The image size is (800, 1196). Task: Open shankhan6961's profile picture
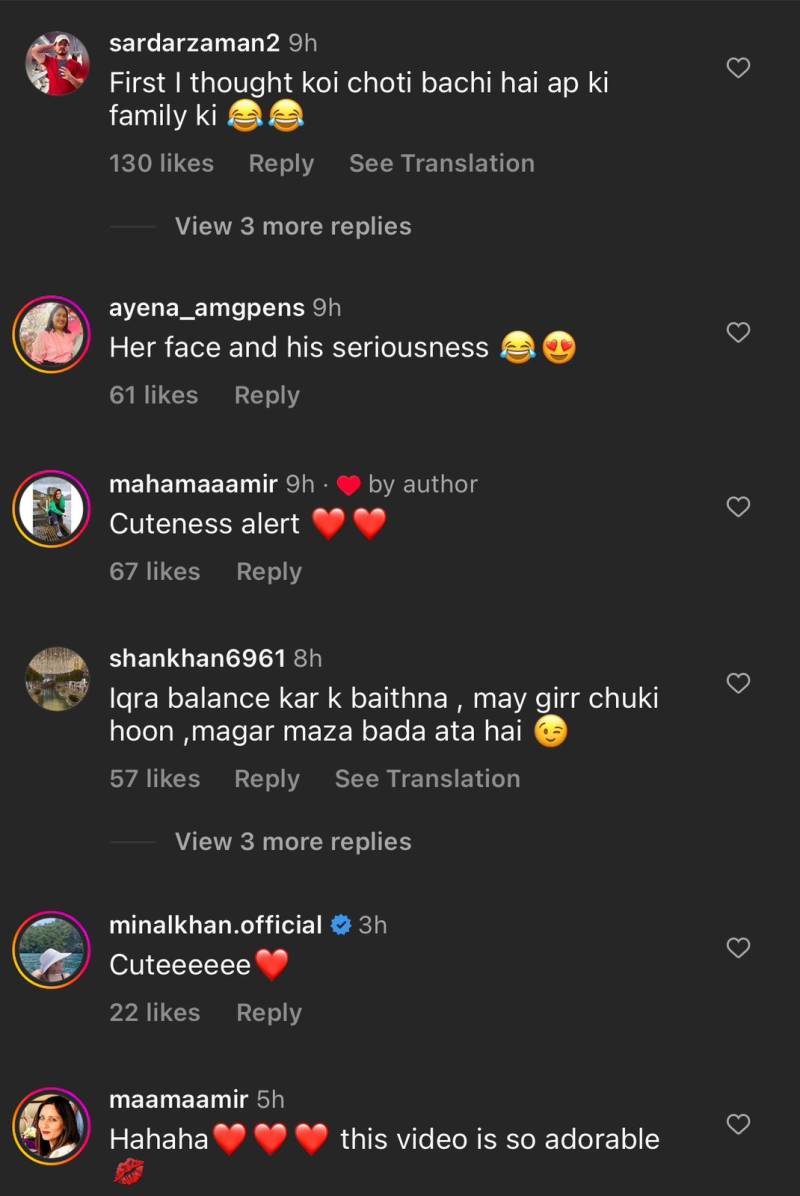click(57, 679)
